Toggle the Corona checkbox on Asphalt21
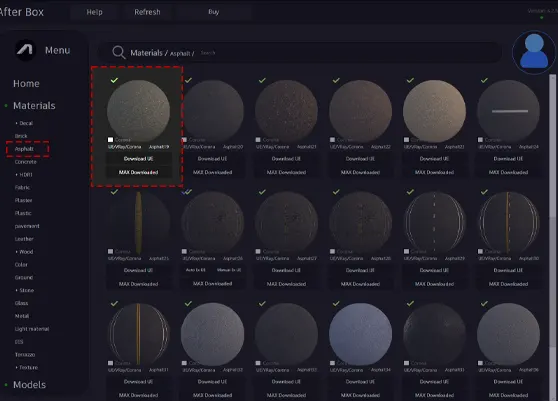 pos(258,140)
